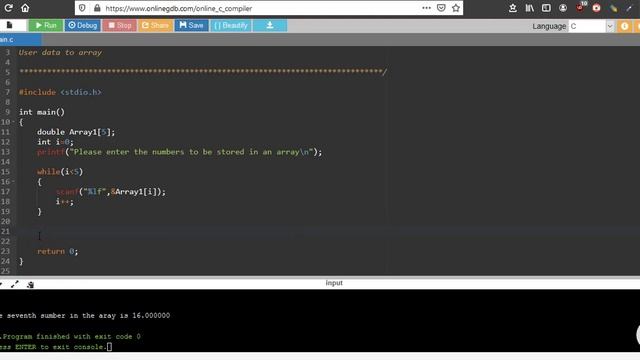This screenshot has height=360, width=640.
Task: Run the program with the green Run button
Action: pos(46,25)
